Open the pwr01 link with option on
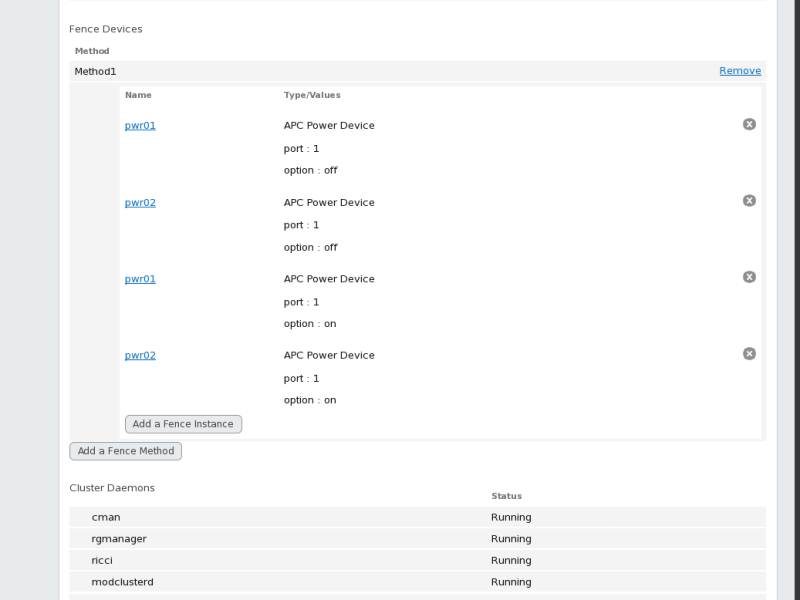The width and height of the screenshot is (800, 600). pyautogui.click(x=140, y=279)
